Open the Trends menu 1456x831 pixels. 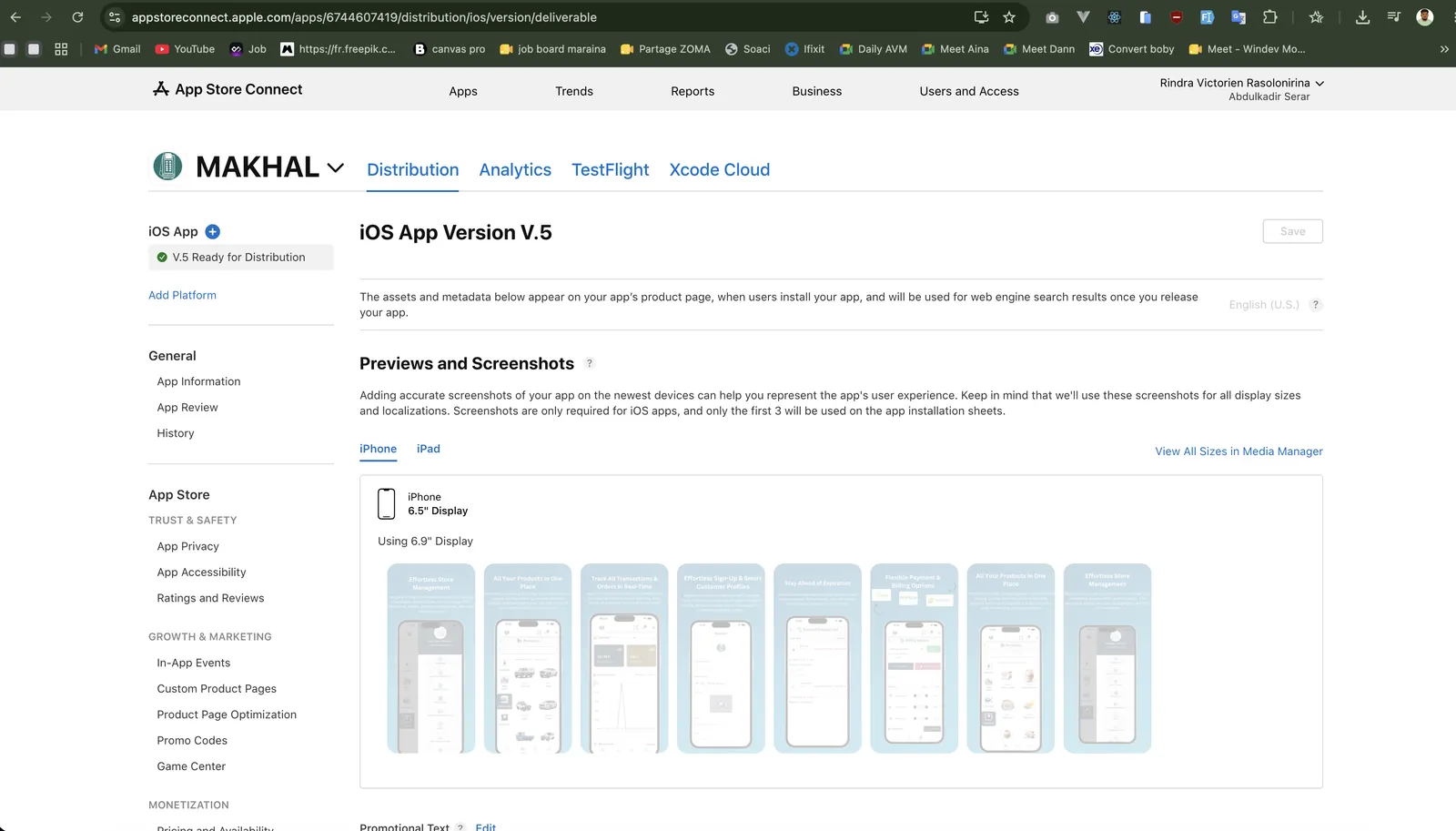(574, 91)
